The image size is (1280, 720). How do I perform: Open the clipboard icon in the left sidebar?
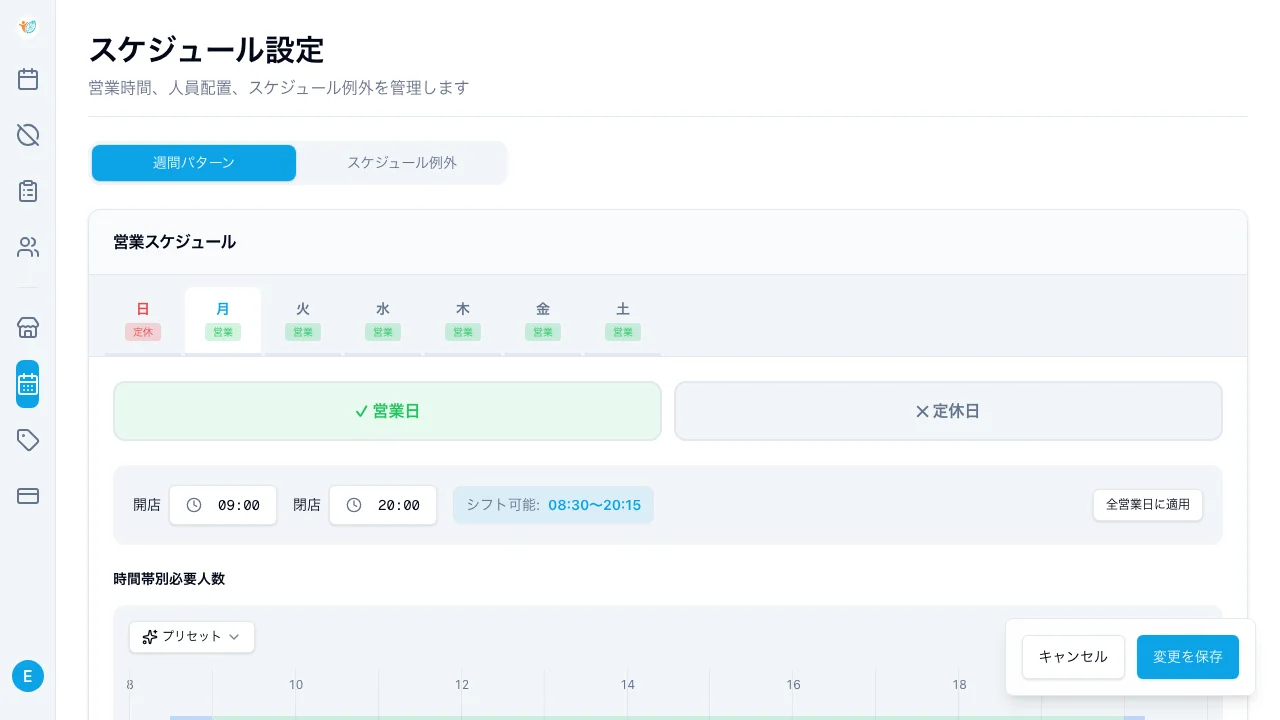(28, 190)
